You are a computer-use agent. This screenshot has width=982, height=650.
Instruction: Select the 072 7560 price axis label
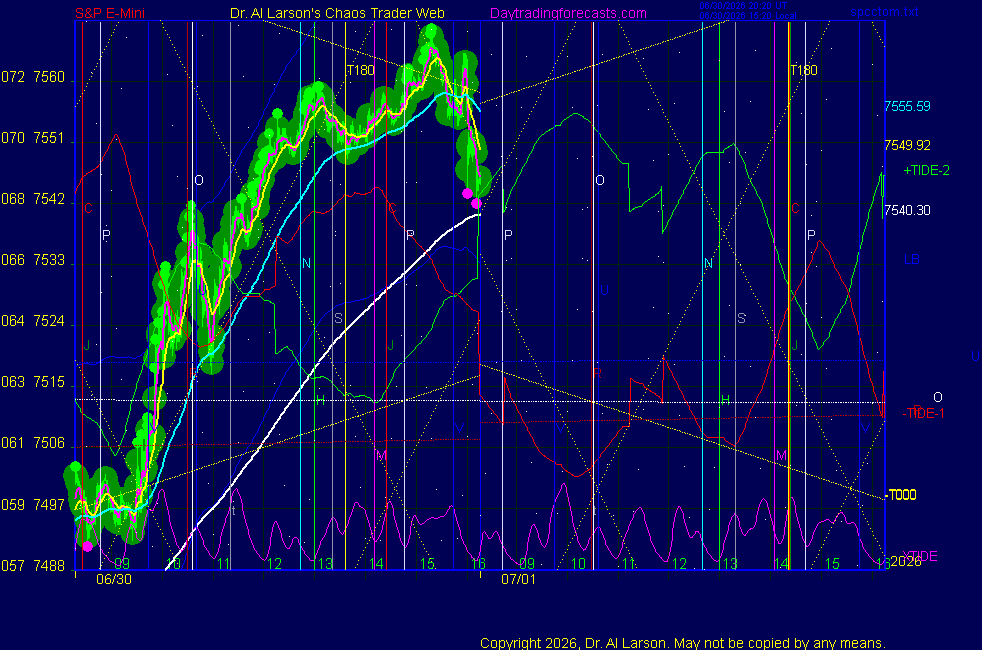[33, 77]
